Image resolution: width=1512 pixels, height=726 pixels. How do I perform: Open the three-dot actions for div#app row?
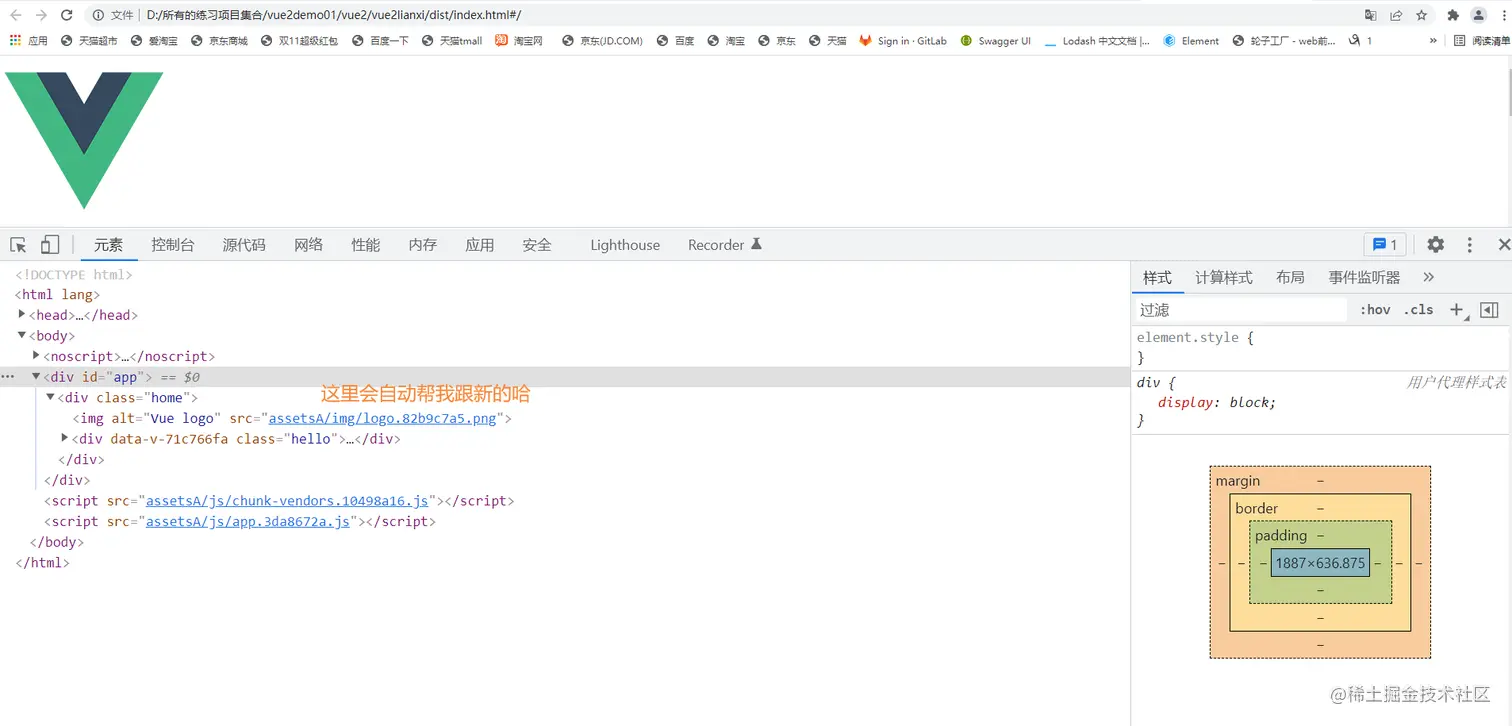pyautogui.click(x=8, y=377)
